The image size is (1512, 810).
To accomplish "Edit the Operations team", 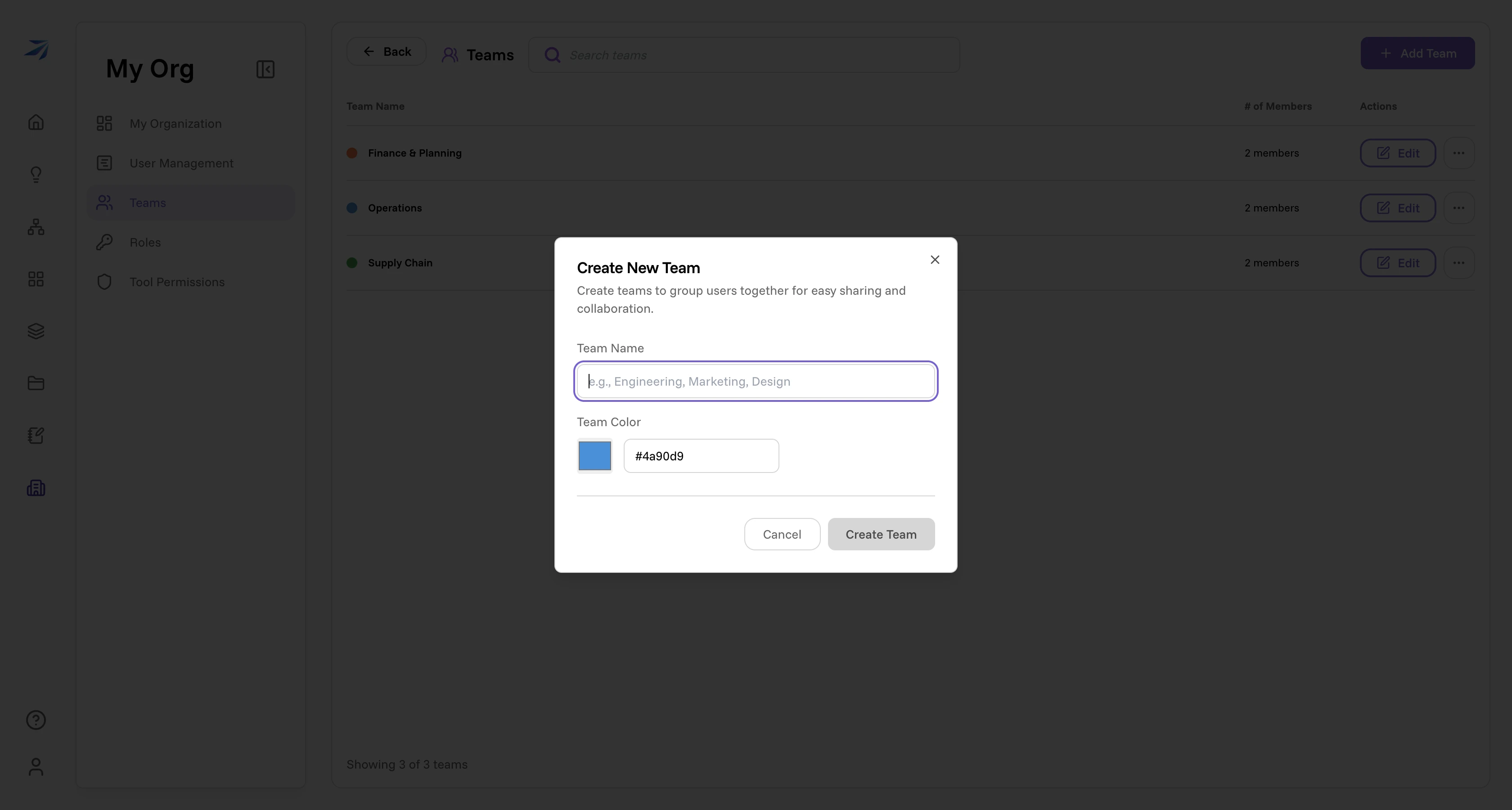I will (x=1398, y=208).
